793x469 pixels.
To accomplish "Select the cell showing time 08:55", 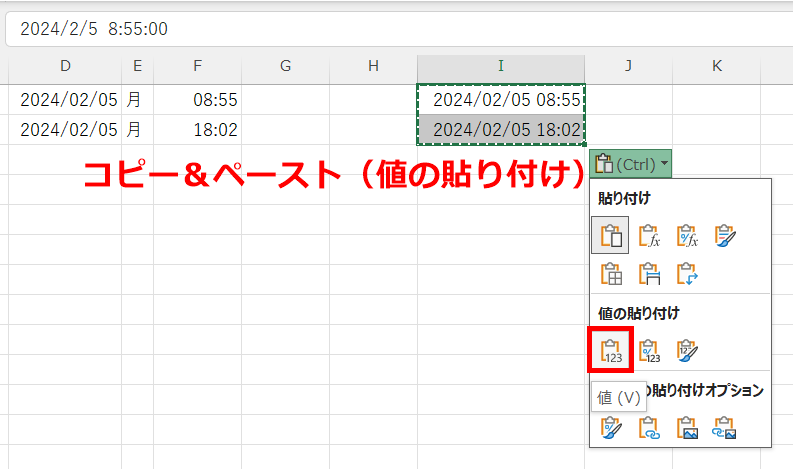I will pos(197,100).
